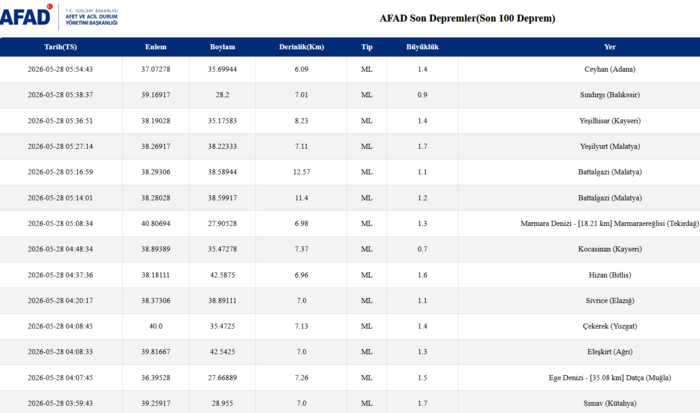Click date cell 2026-05-28 05:36:51
This screenshot has width=700, height=413.
[x=60, y=121]
